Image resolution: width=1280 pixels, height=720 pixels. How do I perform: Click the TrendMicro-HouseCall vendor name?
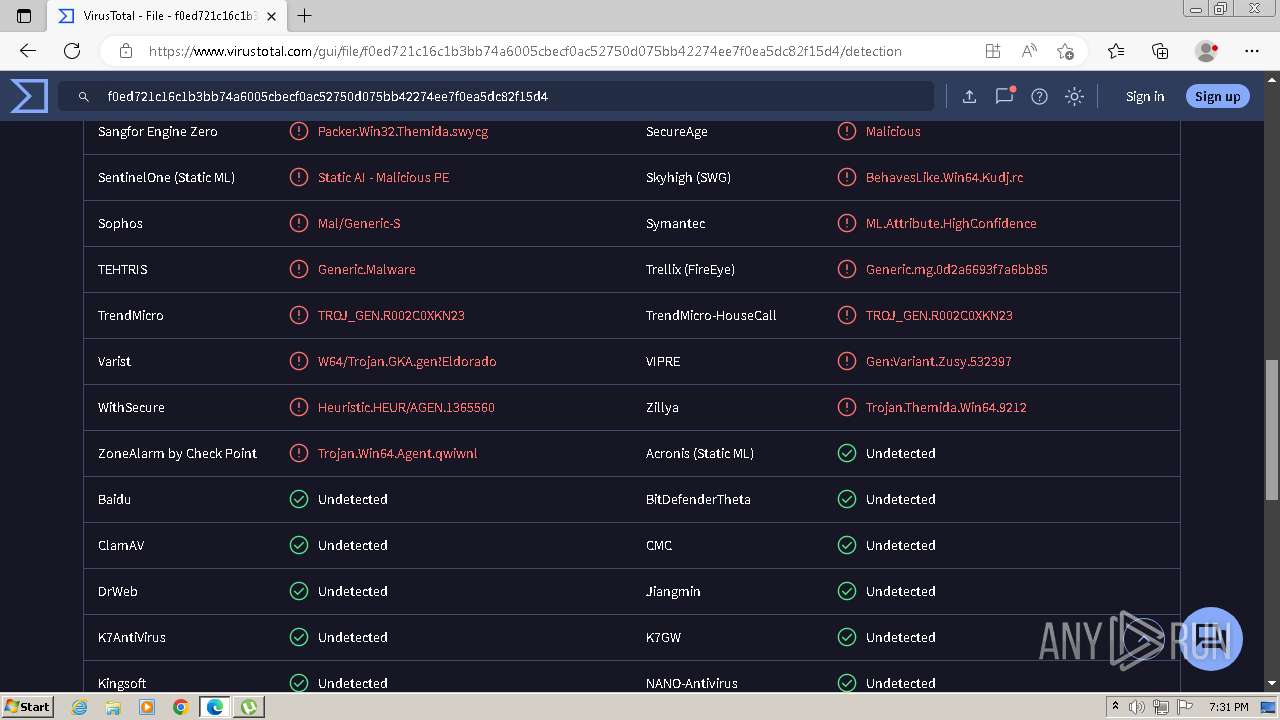[711, 315]
